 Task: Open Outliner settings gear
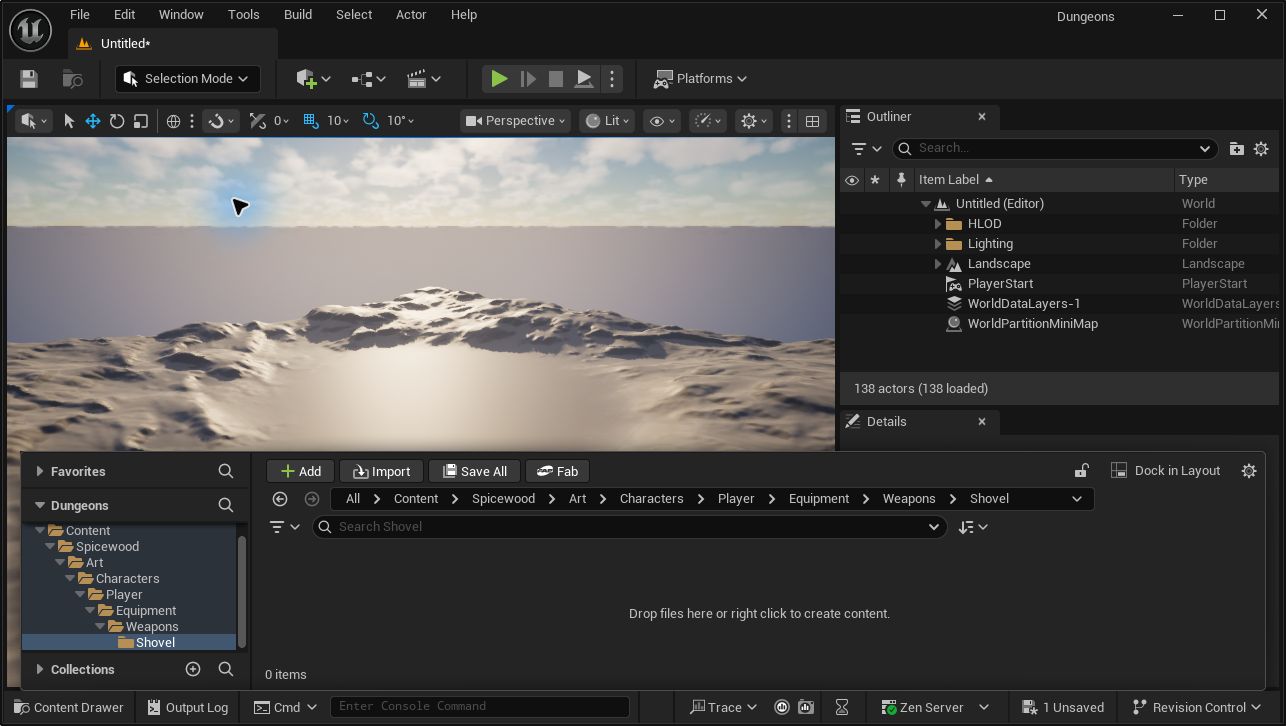[1261, 148]
